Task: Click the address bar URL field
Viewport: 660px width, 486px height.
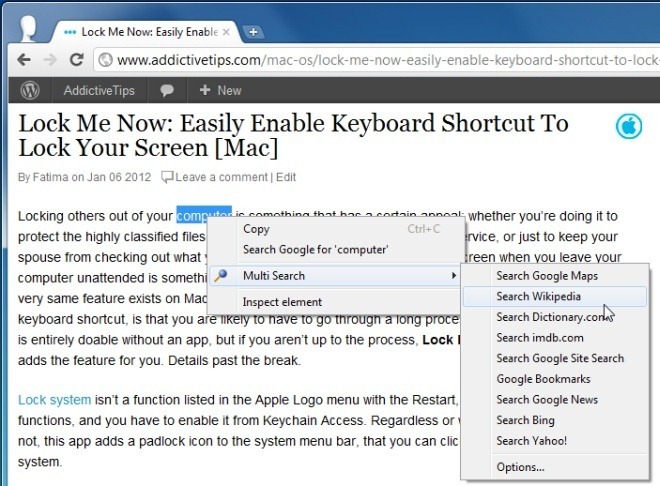Action: pyautogui.click(x=377, y=60)
